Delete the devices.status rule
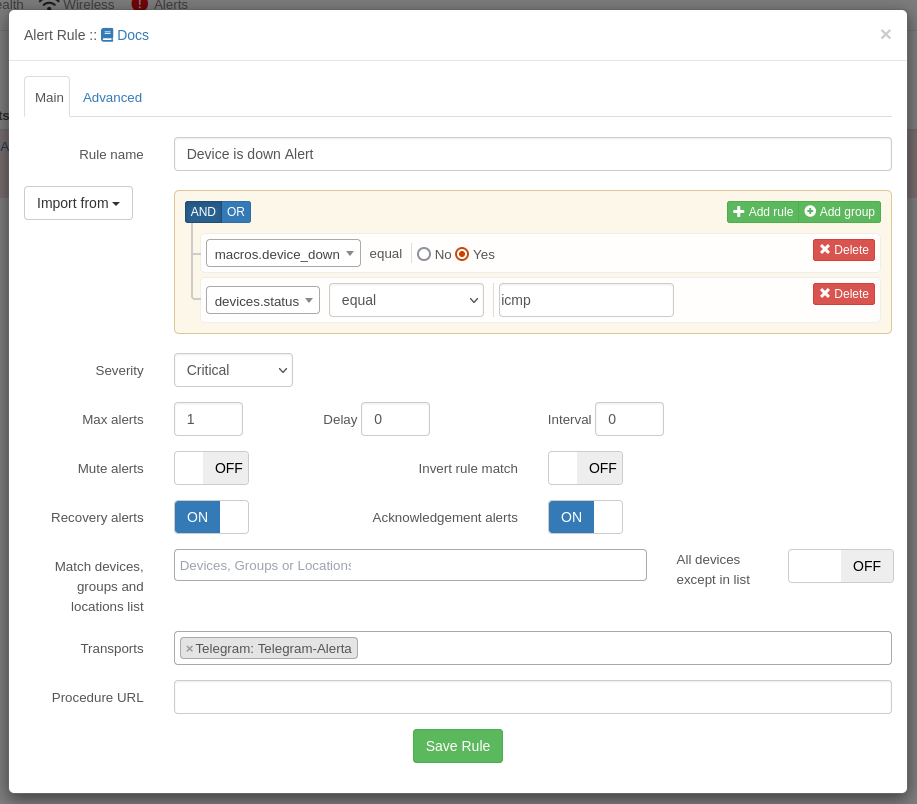The width and height of the screenshot is (917, 804). coord(843,294)
